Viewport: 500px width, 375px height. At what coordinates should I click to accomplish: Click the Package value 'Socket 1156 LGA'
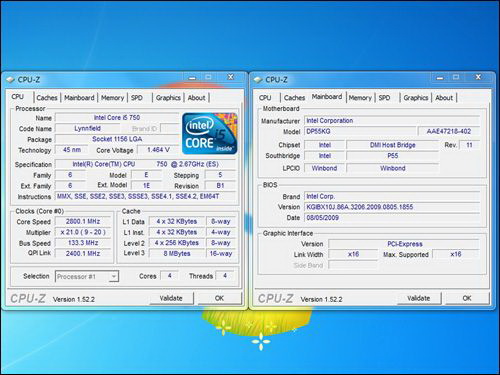117,139
